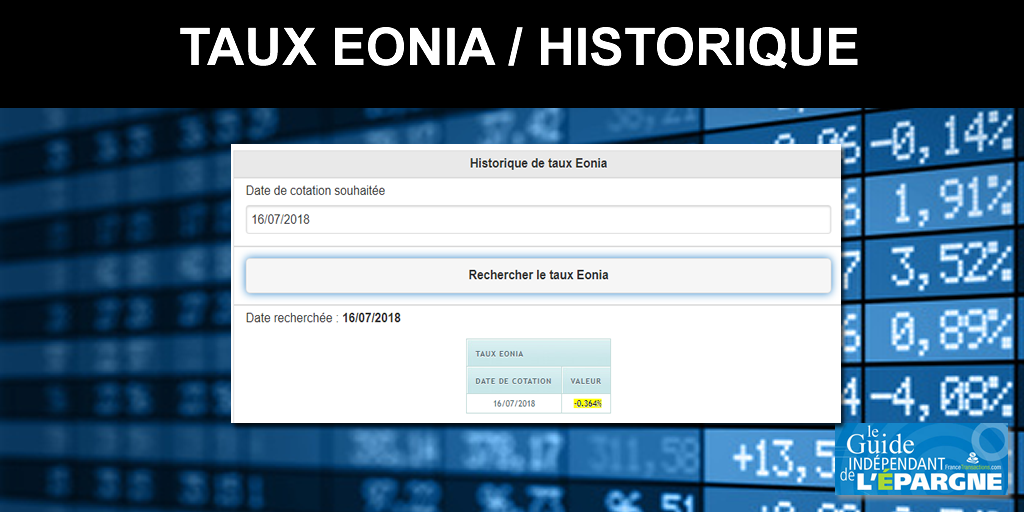The height and width of the screenshot is (512, 1024).
Task: Click the Date de cotation souhaitée label
Action: pyautogui.click(x=315, y=191)
